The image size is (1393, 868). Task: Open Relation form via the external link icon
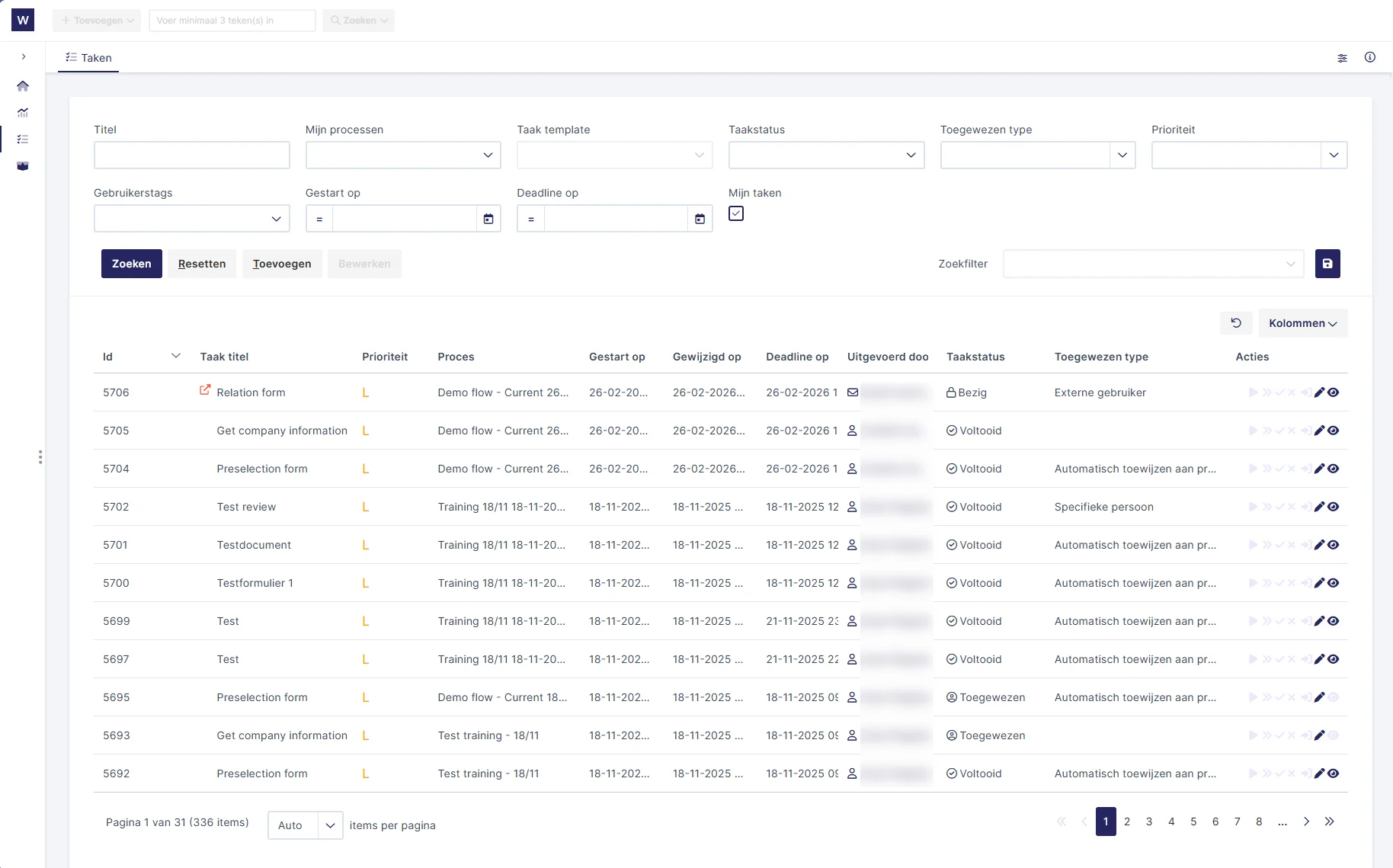(205, 390)
